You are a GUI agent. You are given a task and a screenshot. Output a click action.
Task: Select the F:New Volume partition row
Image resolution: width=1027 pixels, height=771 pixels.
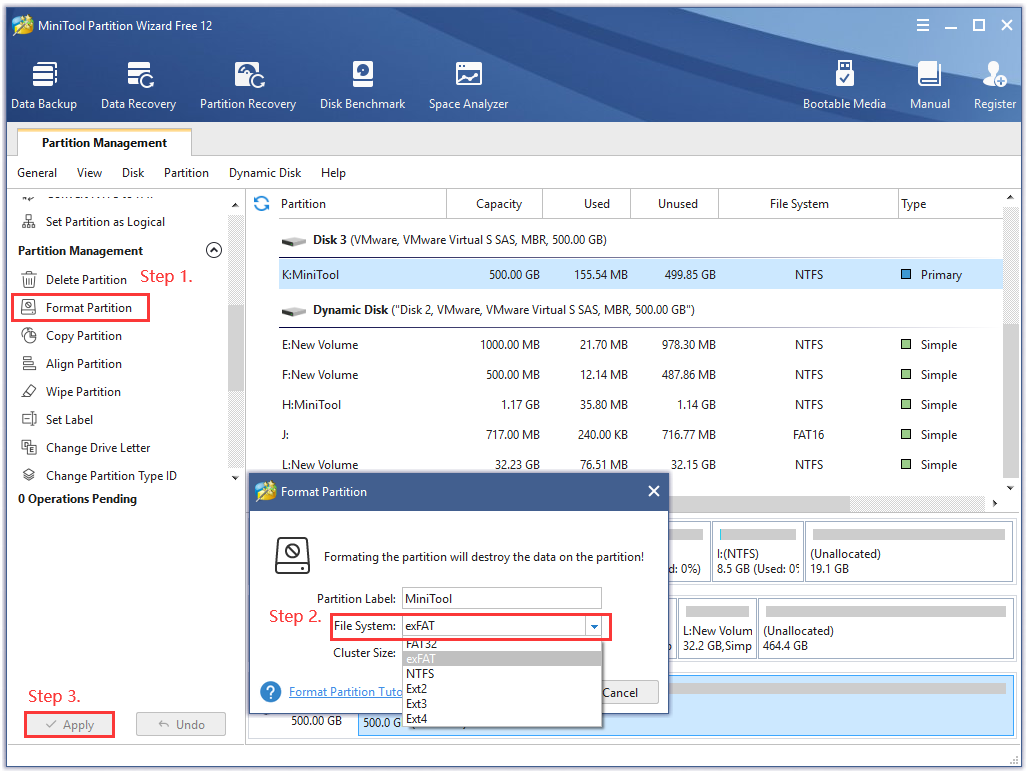(641, 375)
